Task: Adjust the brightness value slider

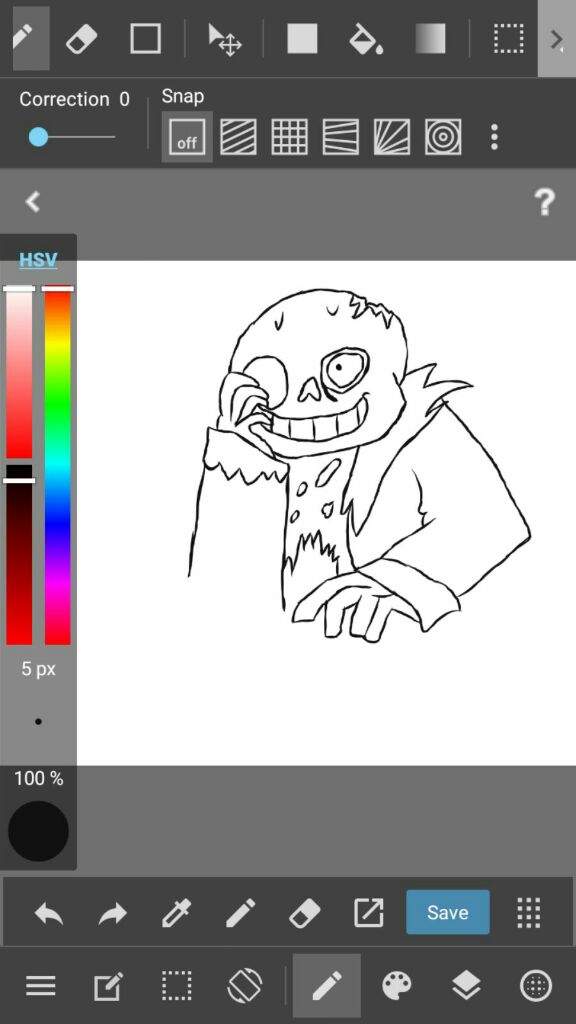Action: coord(19,554)
